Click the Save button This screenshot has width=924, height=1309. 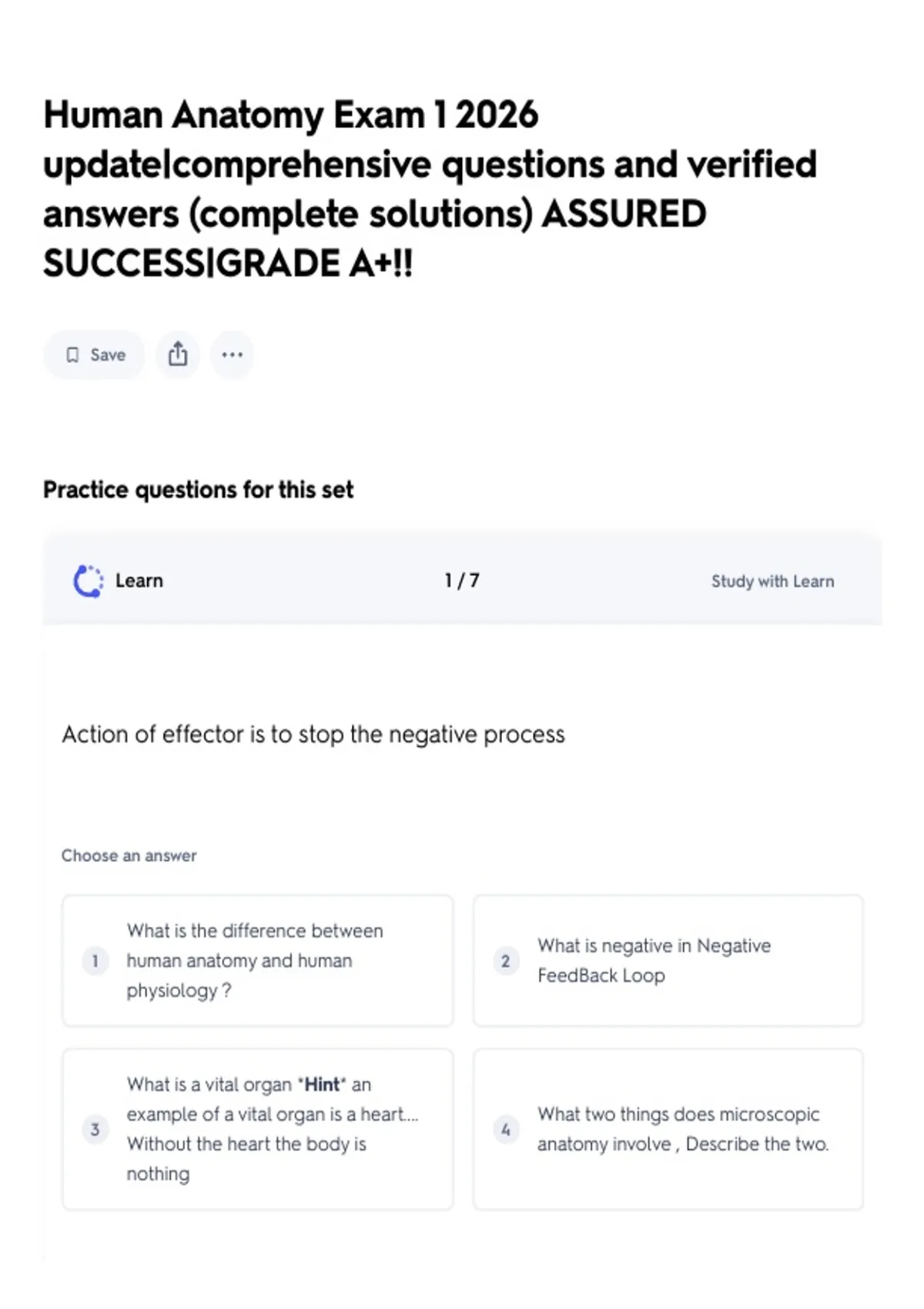click(x=94, y=355)
